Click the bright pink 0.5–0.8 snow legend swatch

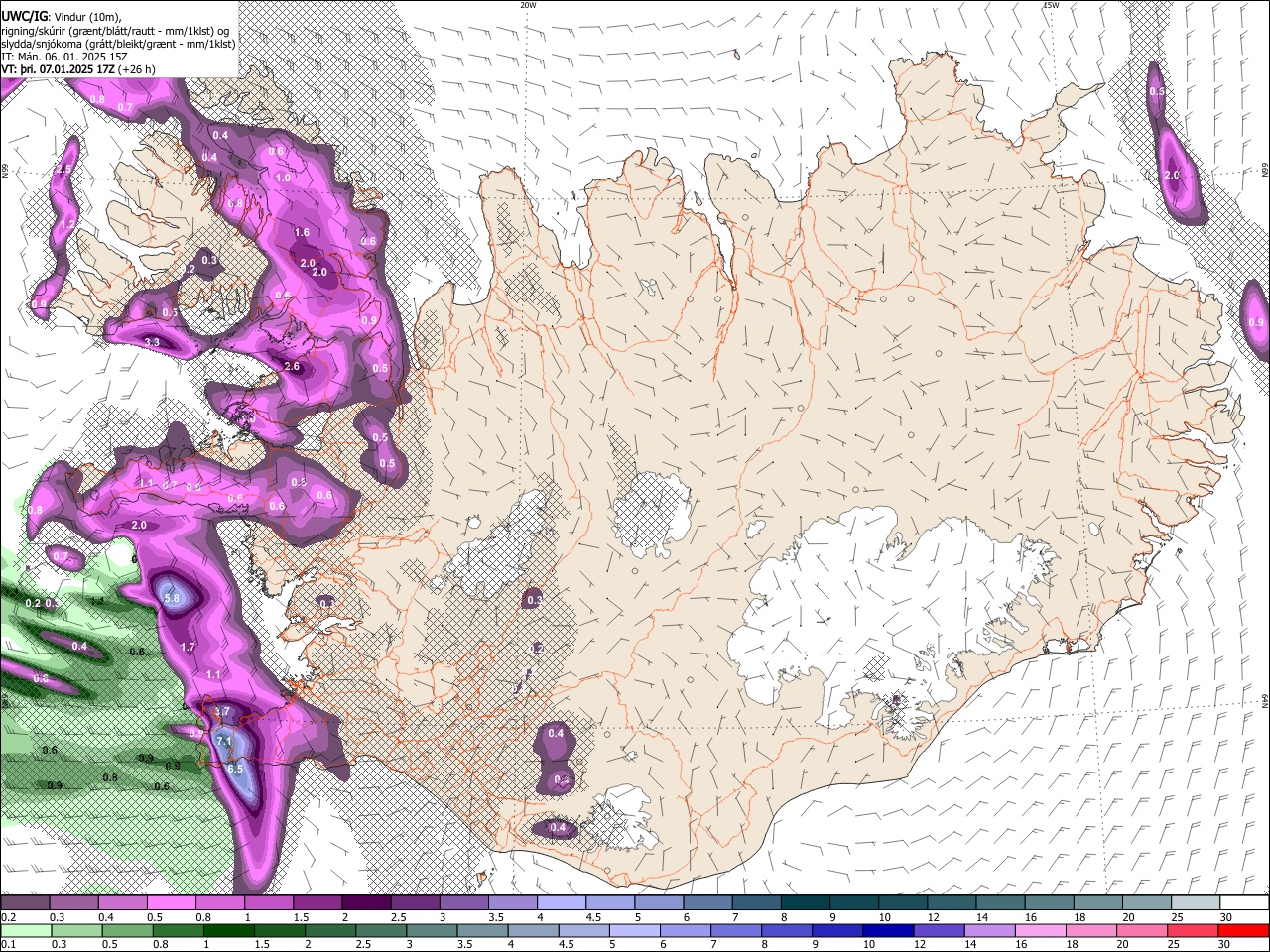point(171,903)
